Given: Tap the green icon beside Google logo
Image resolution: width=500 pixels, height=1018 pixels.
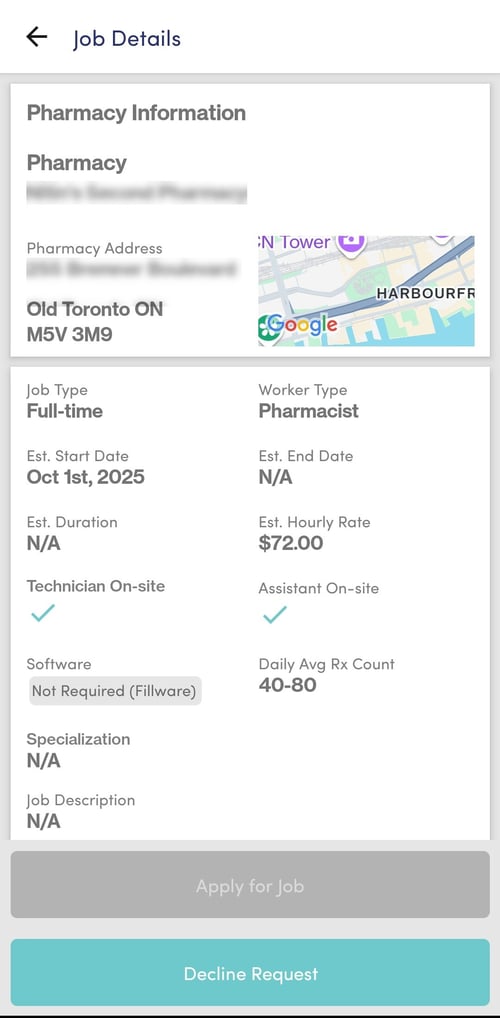Looking at the screenshot, I should pyautogui.click(x=264, y=327).
